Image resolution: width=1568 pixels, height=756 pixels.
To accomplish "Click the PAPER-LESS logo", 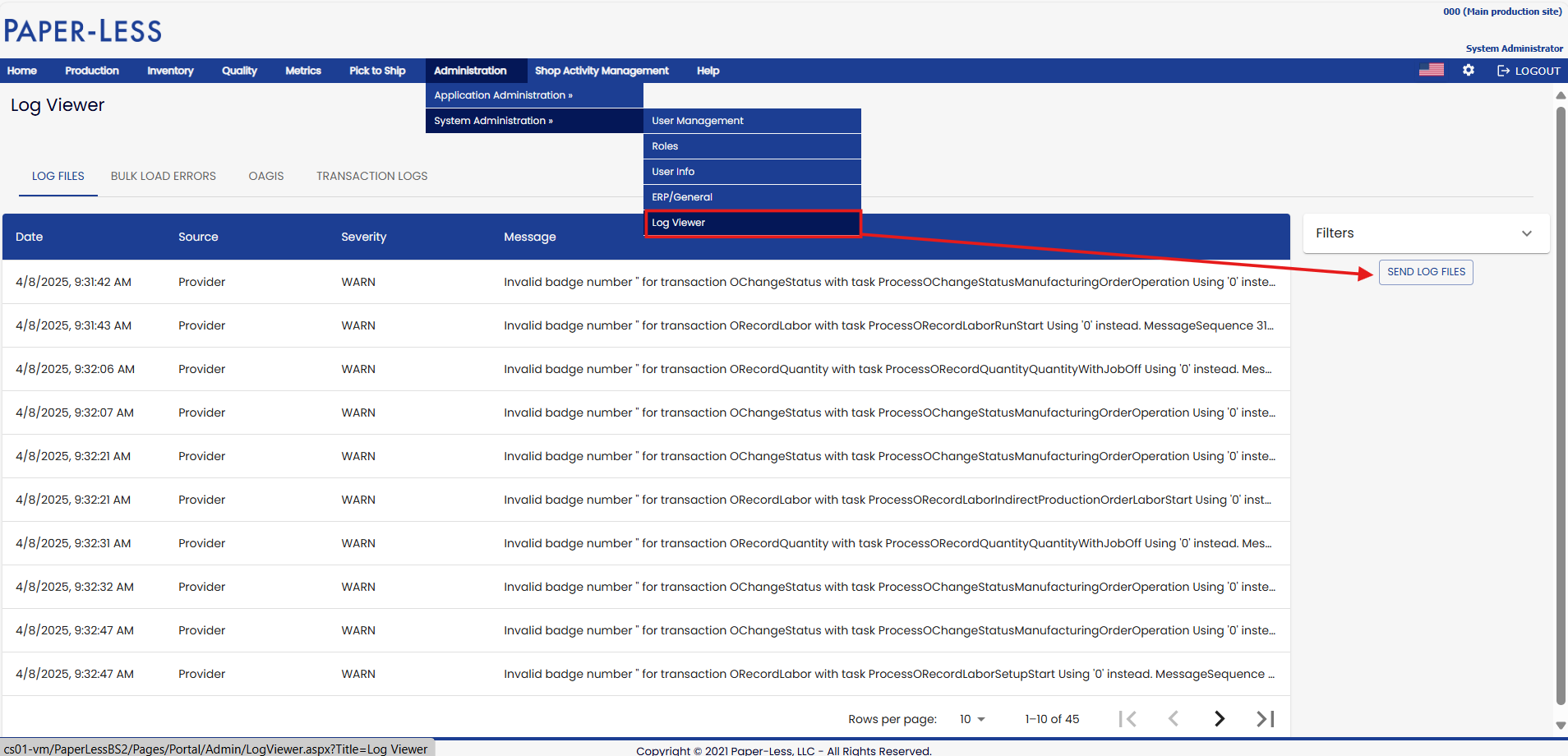I will click(x=83, y=31).
